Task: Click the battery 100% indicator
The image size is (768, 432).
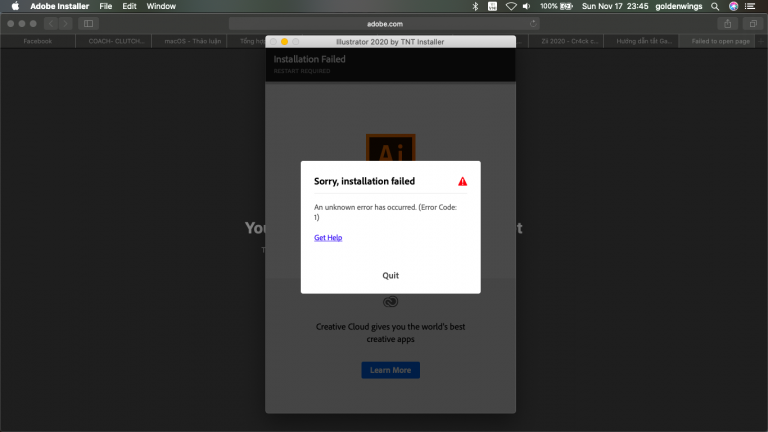Action: coord(556,6)
